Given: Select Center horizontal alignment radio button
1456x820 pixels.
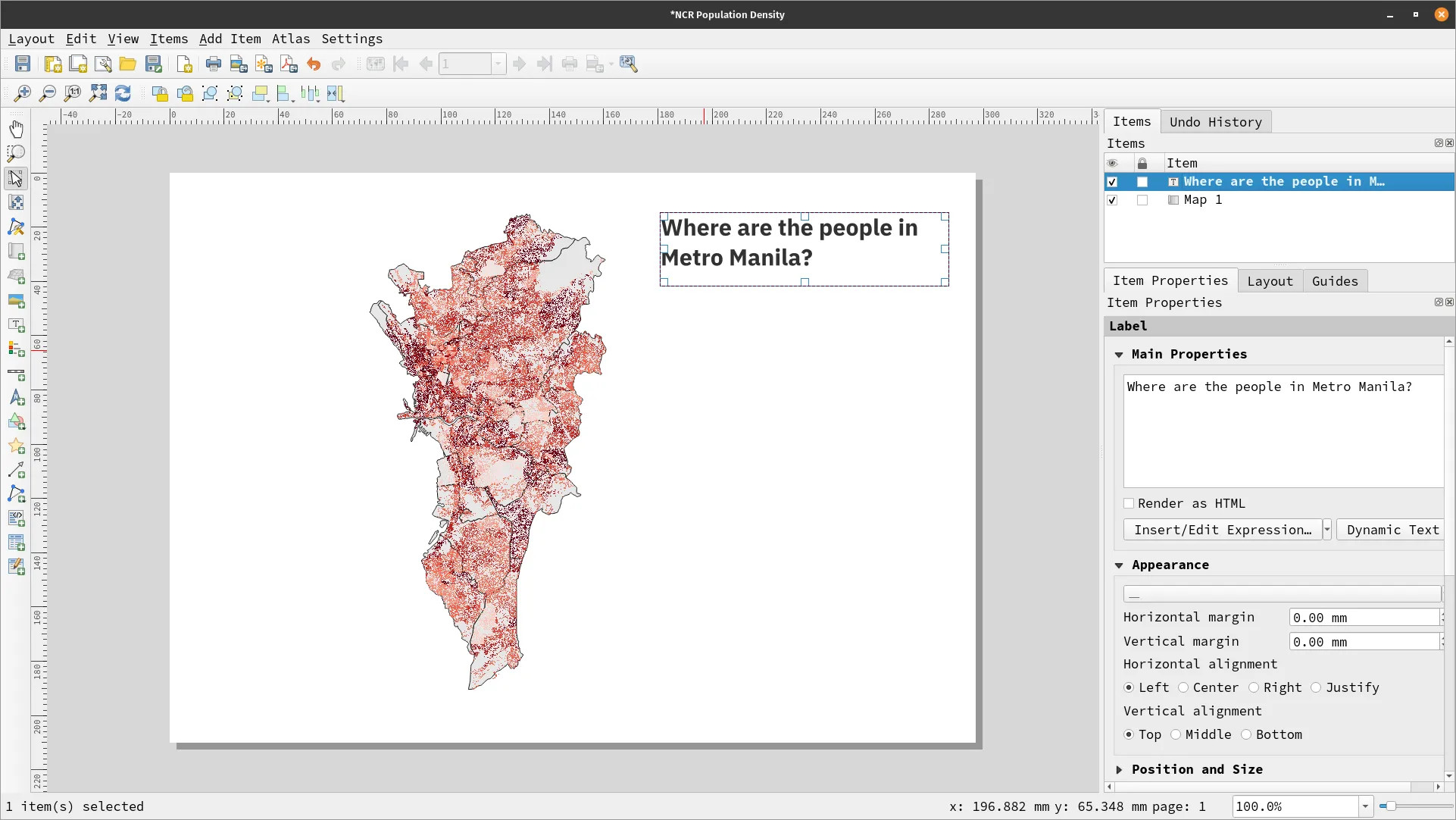Looking at the screenshot, I should pyautogui.click(x=1183, y=688).
